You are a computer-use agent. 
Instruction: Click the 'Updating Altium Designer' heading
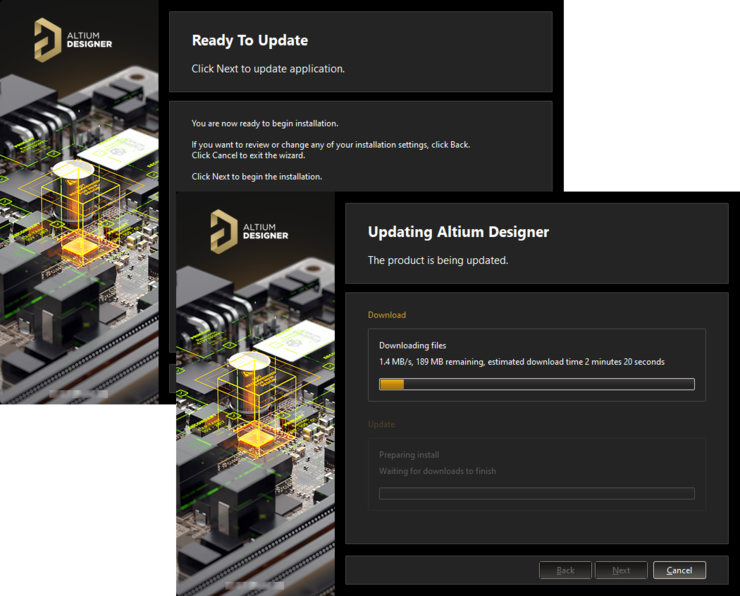coord(458,232)
